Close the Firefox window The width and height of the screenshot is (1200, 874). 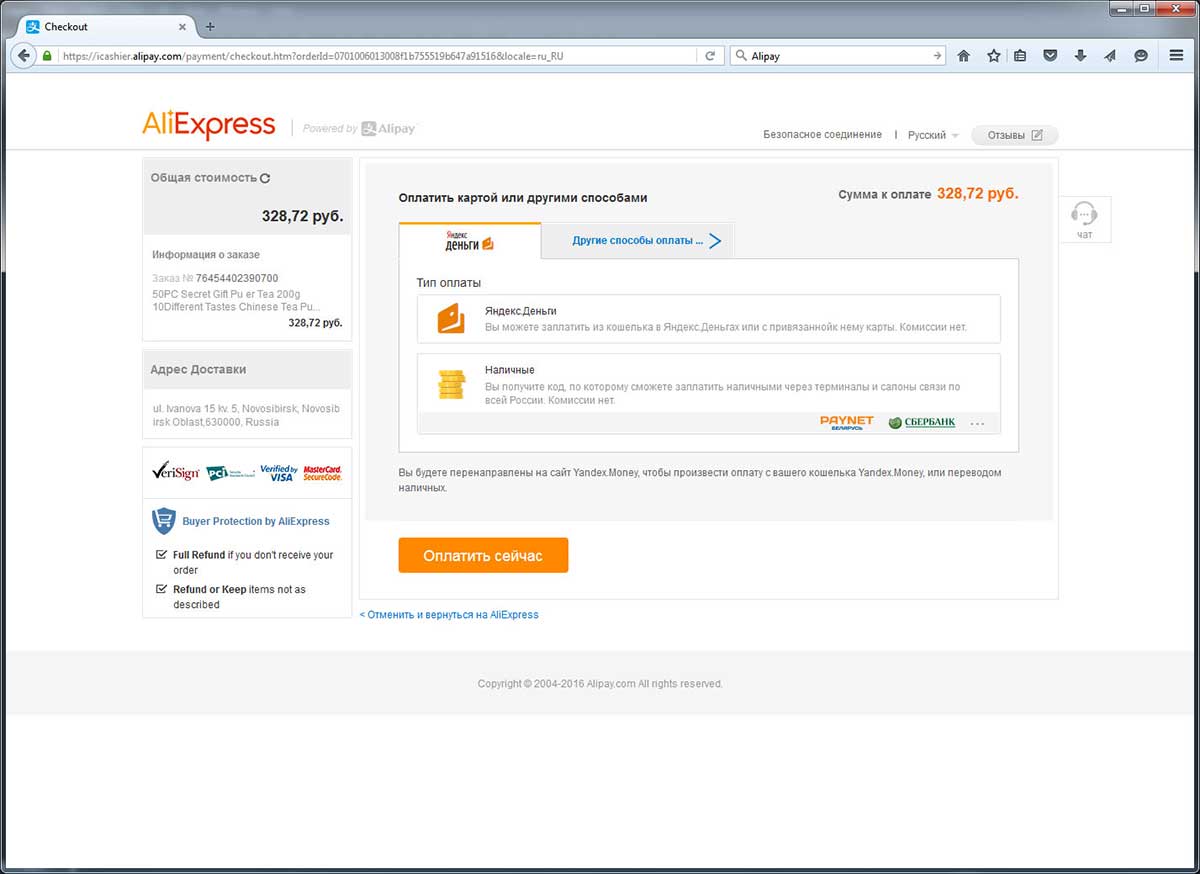[x=1175, y=8]
